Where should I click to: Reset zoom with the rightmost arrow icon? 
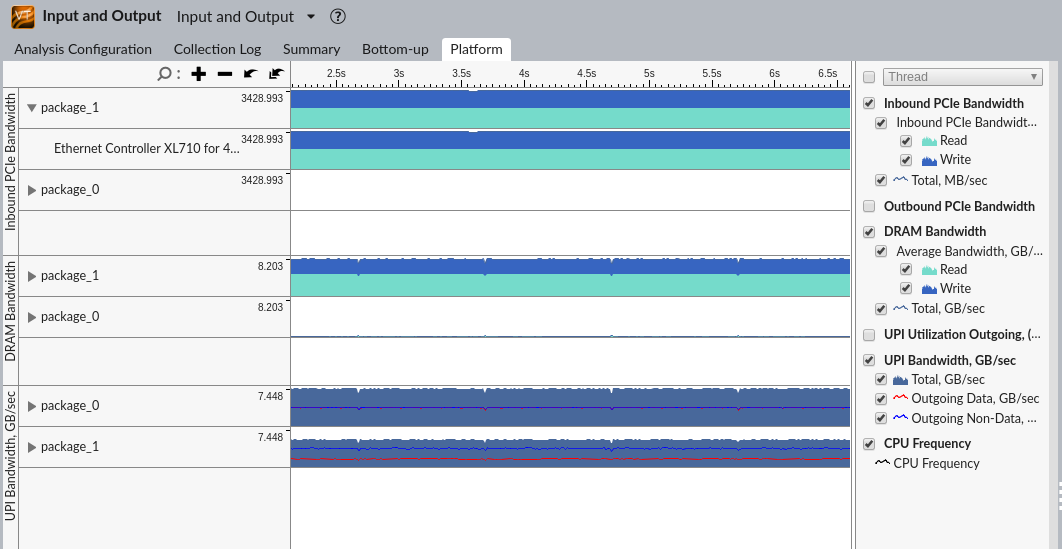pos(276,73)
